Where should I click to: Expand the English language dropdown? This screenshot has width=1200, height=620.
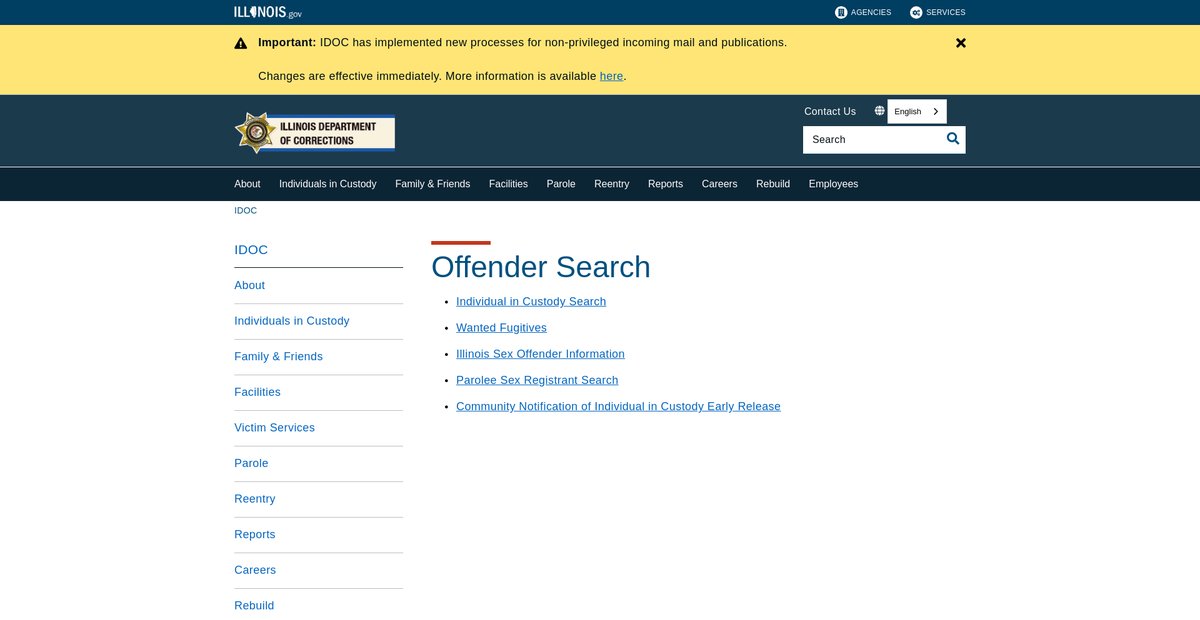coord(917,111)
